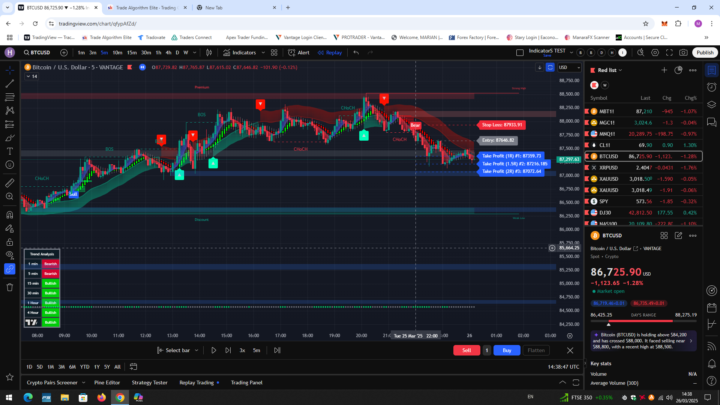Select the trend line drawing tool

pyautogui.click(x=10, y=84)
